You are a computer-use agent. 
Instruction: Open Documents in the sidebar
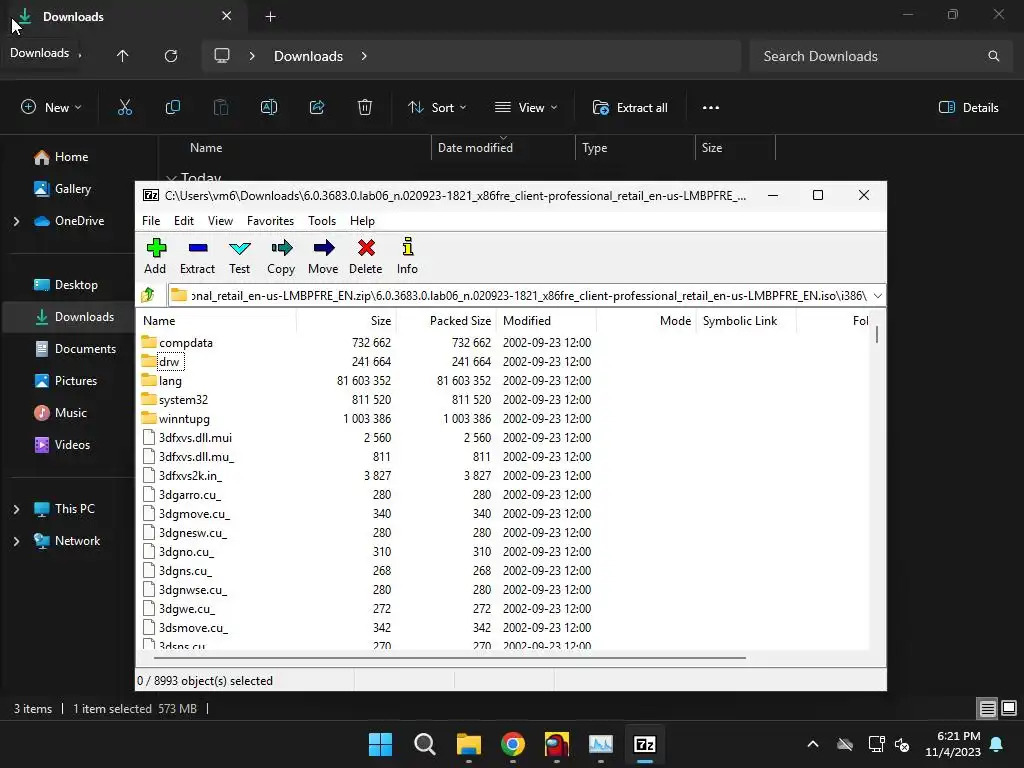point(85,349)
